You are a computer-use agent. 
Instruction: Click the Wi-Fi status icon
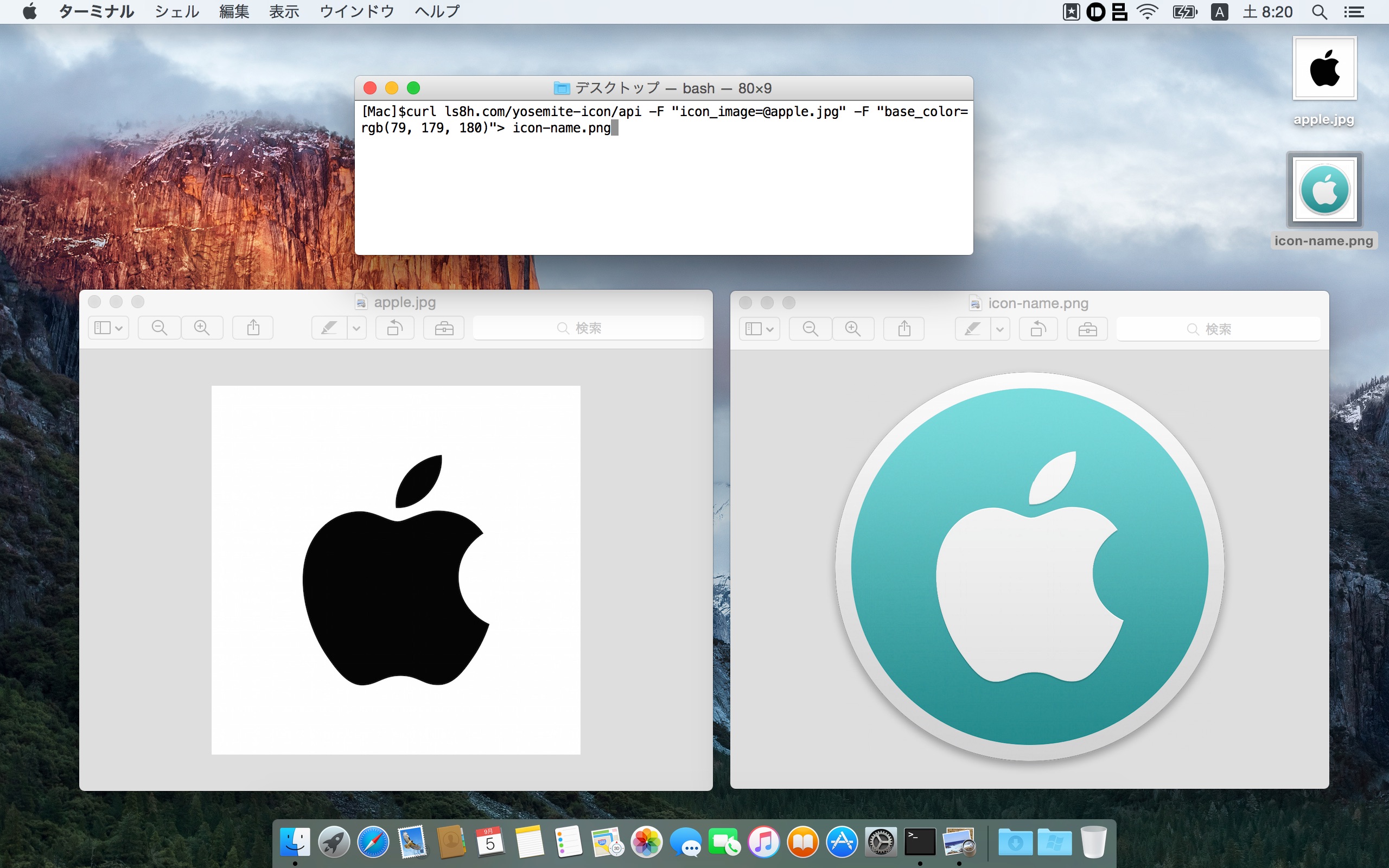point(1148,11)
